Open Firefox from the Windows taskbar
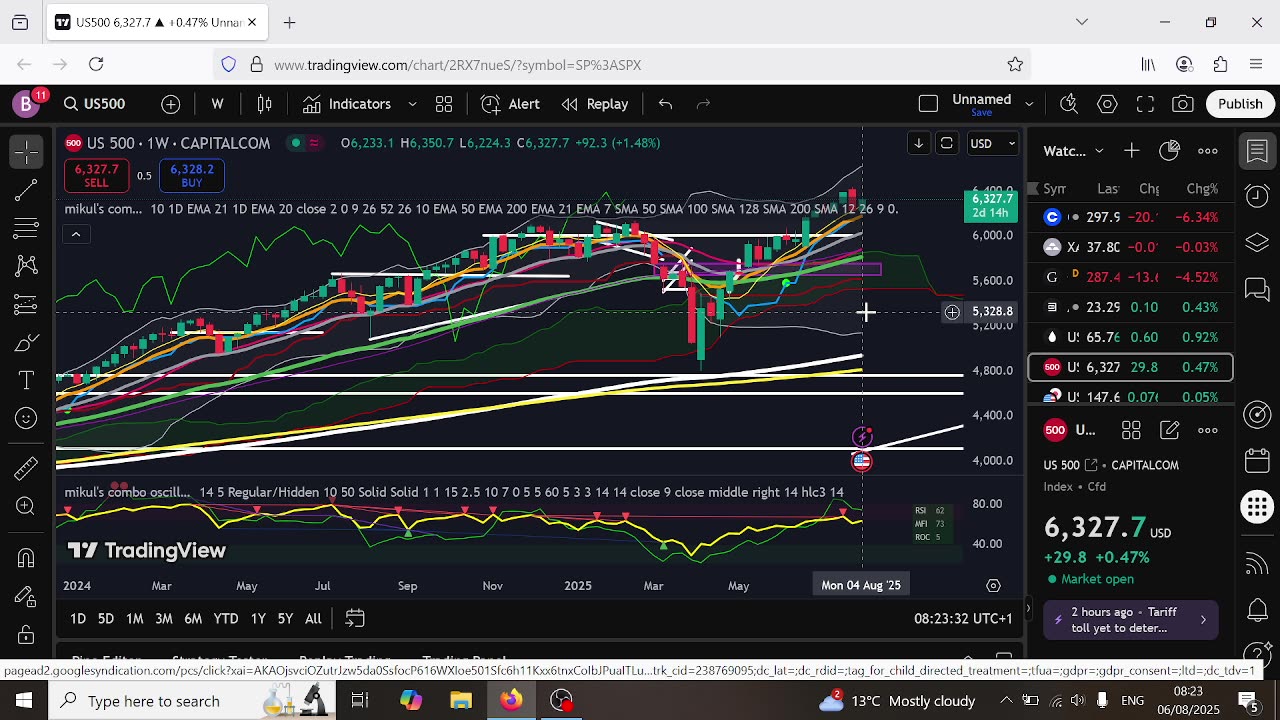 (511, 700)
